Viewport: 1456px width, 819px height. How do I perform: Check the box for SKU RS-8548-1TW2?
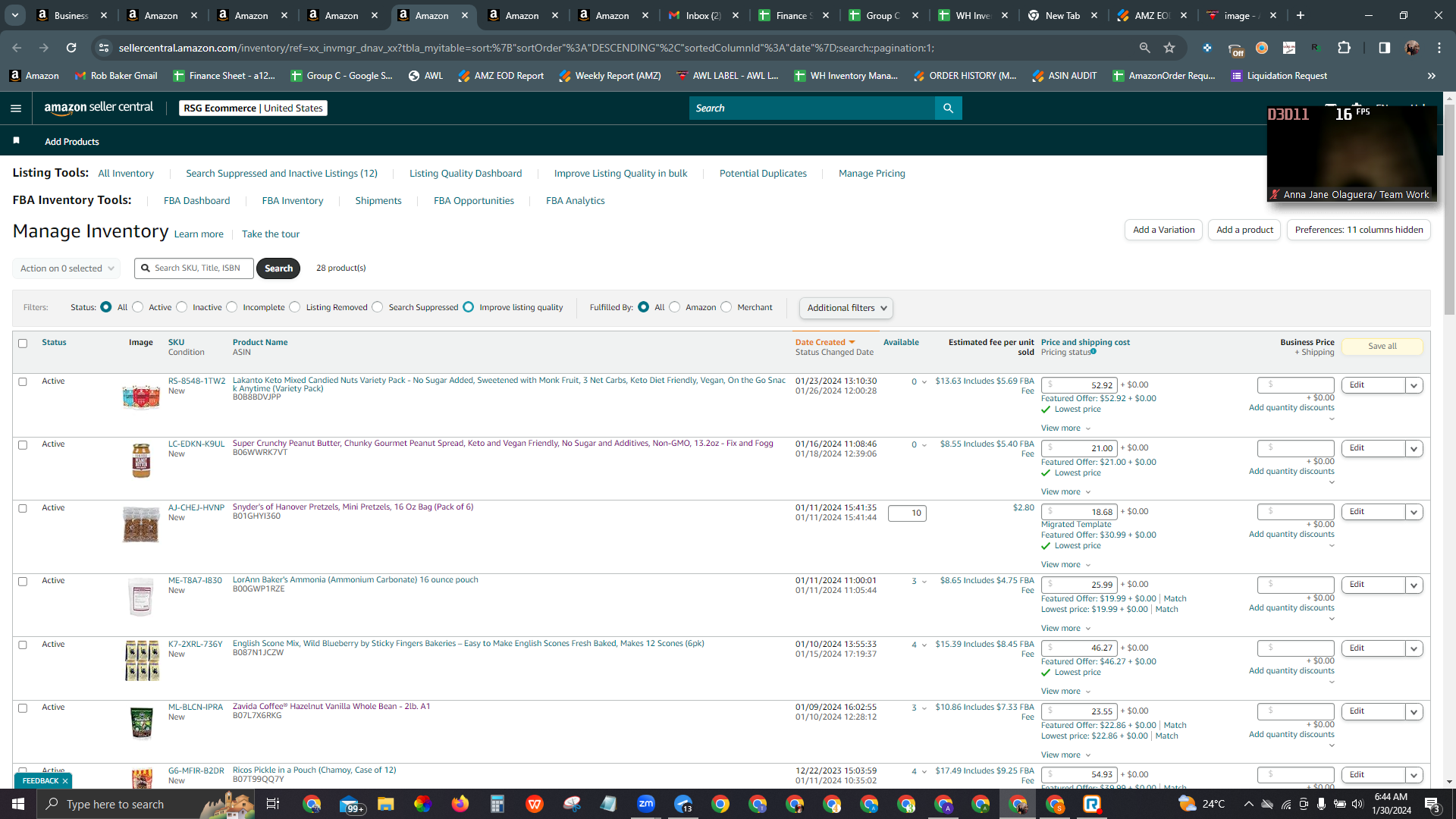point(23,382)
